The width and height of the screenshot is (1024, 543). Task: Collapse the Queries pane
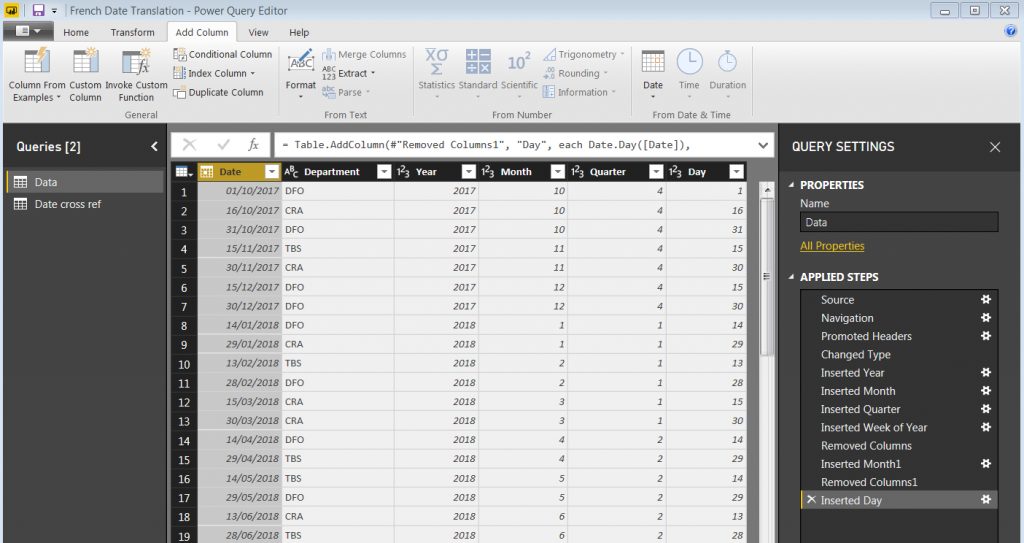pyautogui.click(x=154, y=147)
